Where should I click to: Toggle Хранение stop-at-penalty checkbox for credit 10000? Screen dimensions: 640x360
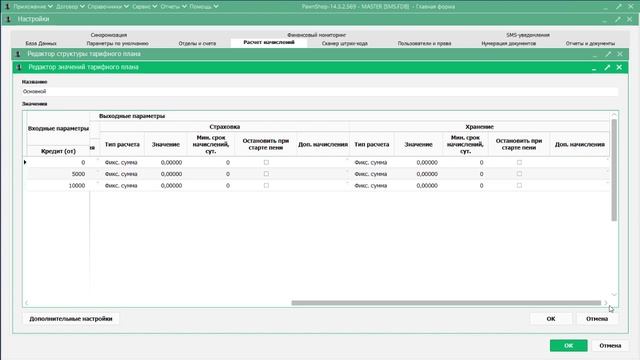click(519, 185)
